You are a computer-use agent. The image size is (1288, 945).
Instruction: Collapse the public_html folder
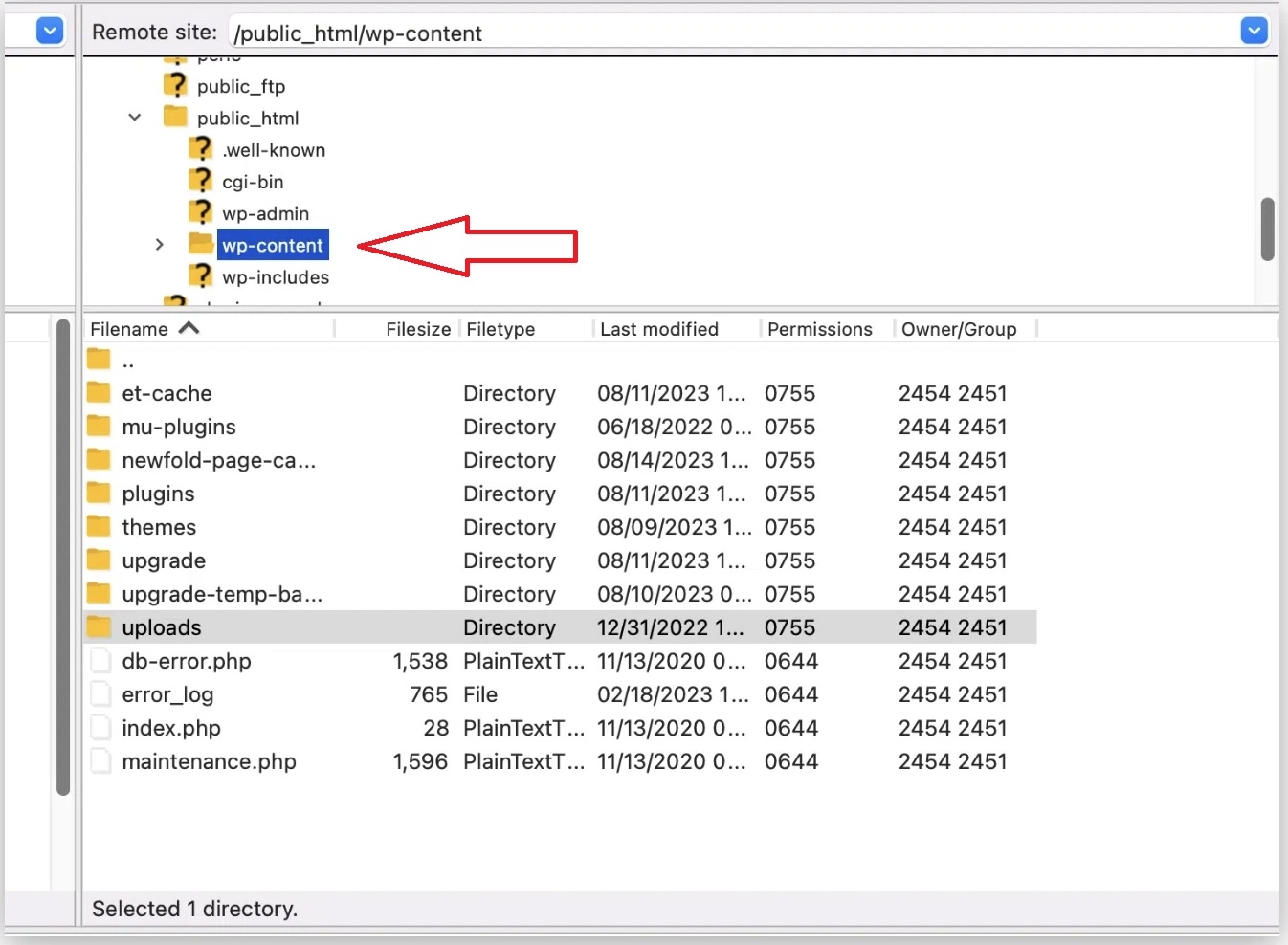pos(134,117)
